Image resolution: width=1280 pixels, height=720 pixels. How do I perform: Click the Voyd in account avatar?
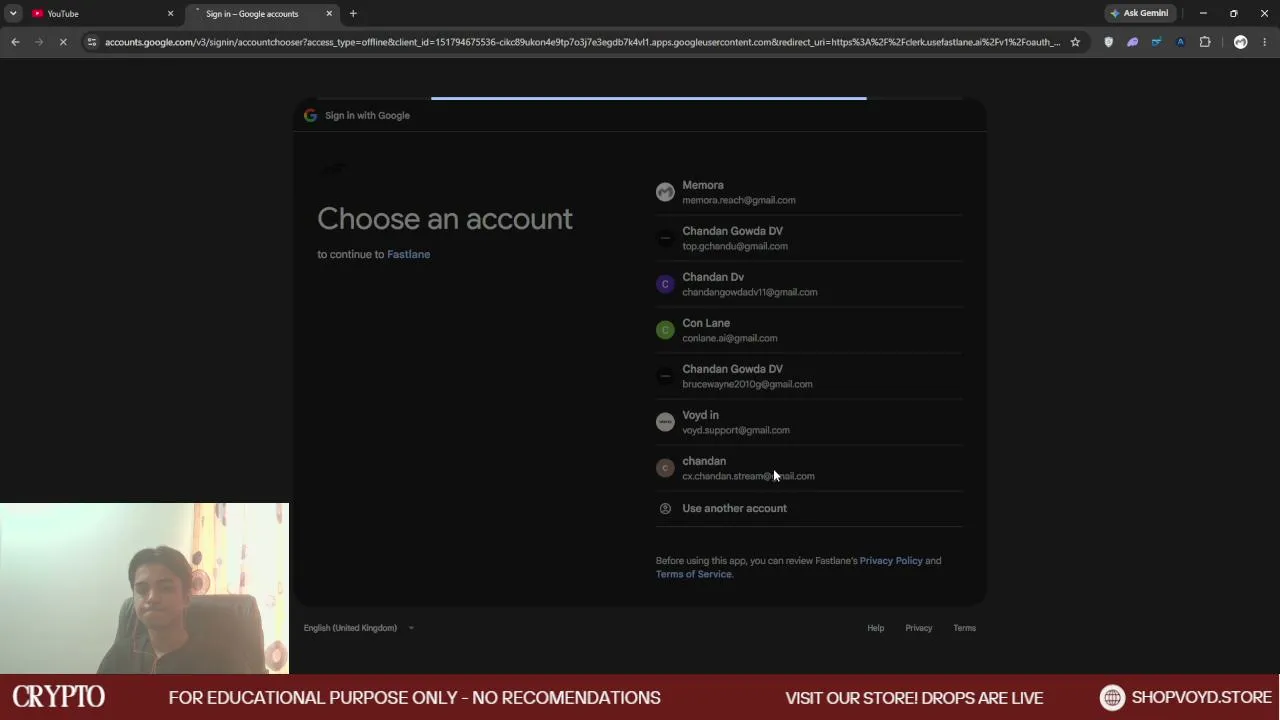pos(665,422)
